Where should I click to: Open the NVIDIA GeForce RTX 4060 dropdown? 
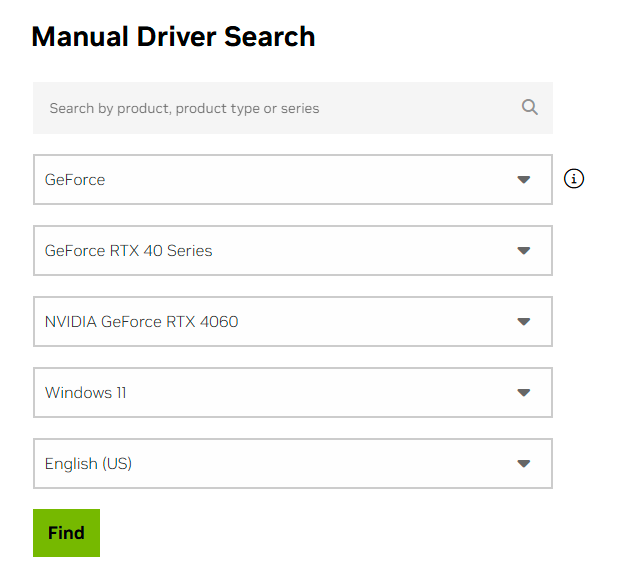pyautogui.click(x=293, y=322)
